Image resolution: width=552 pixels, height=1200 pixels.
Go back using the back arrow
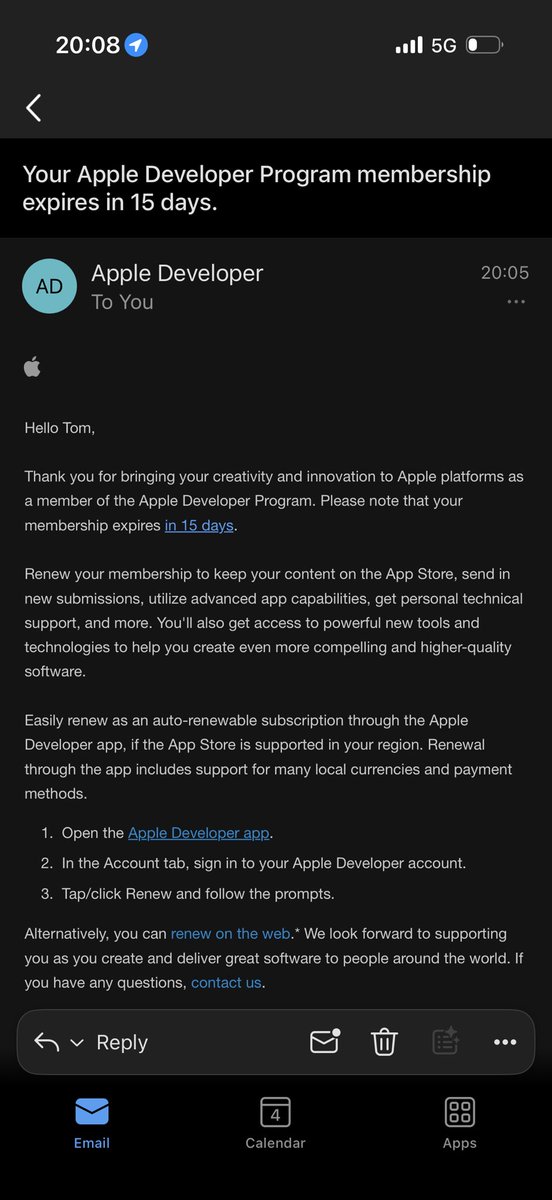(34, 108)
